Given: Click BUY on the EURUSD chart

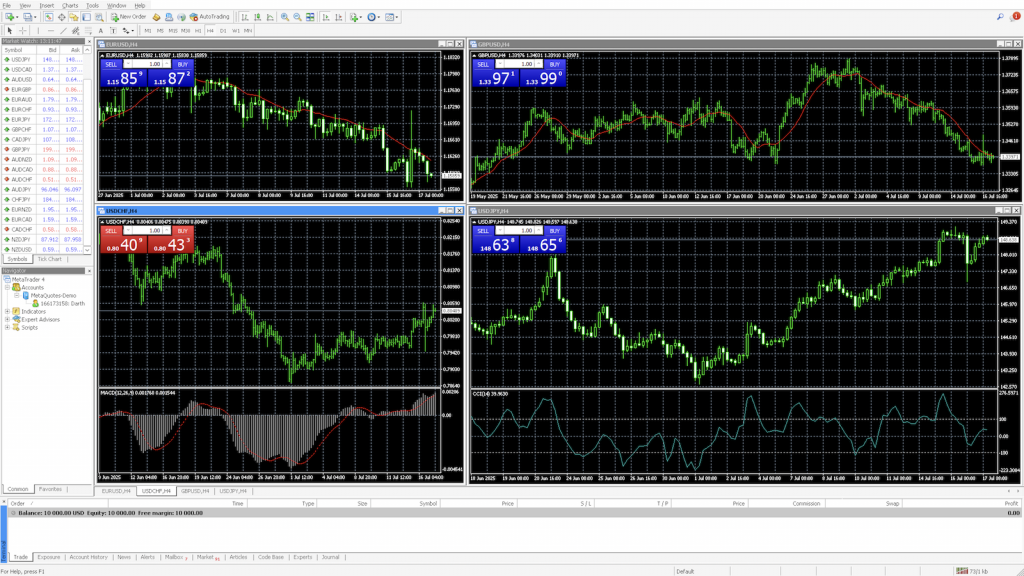Looking at the screenshot, I should click(182, 65).
